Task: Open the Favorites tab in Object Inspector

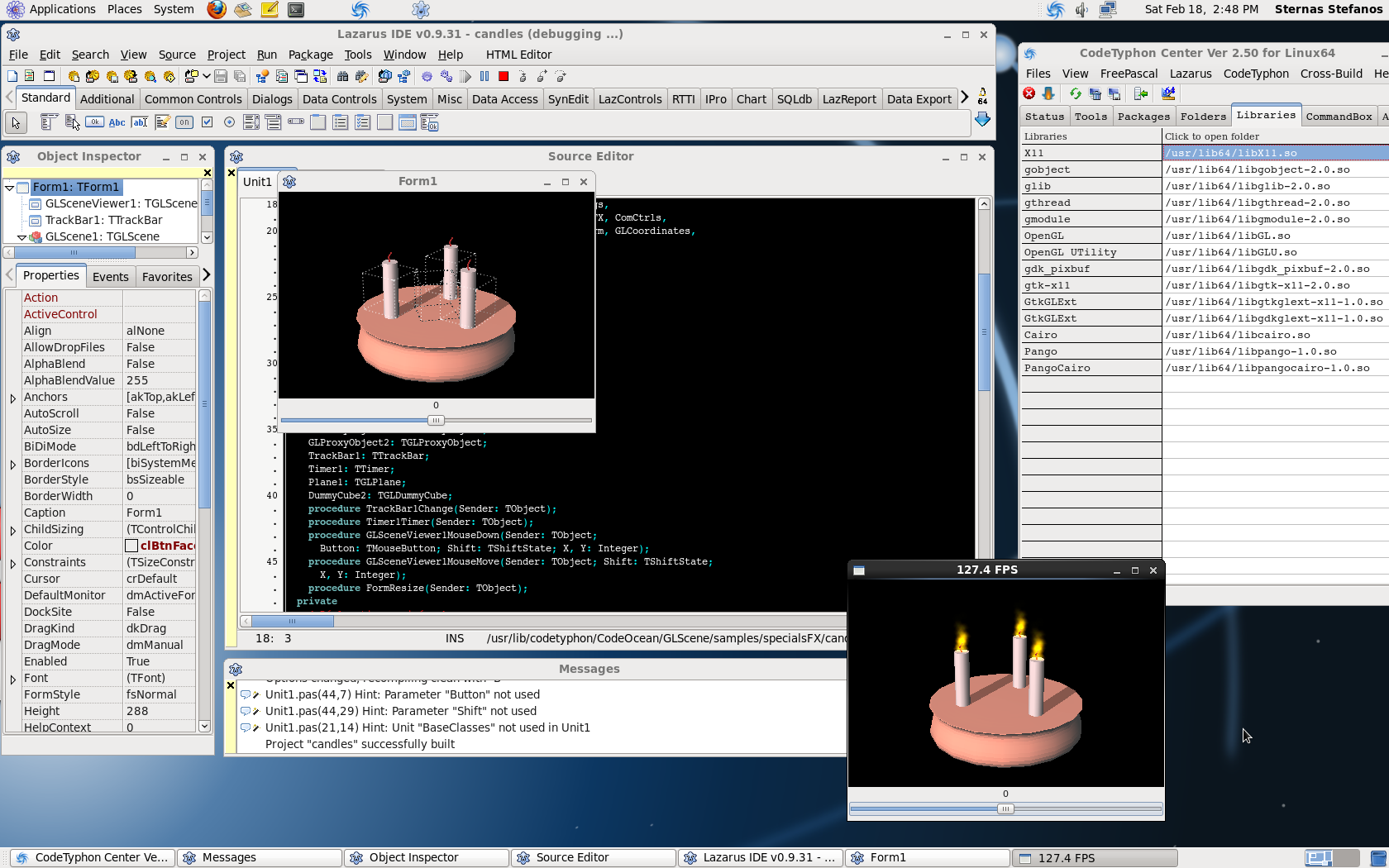Action: (167, 277)
